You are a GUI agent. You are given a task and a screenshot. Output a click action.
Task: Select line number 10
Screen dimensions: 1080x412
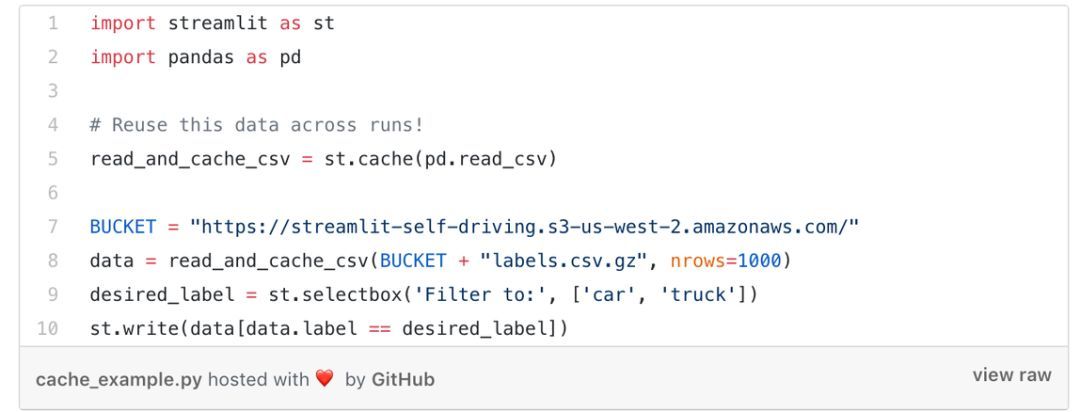click(x=48, y=329)
